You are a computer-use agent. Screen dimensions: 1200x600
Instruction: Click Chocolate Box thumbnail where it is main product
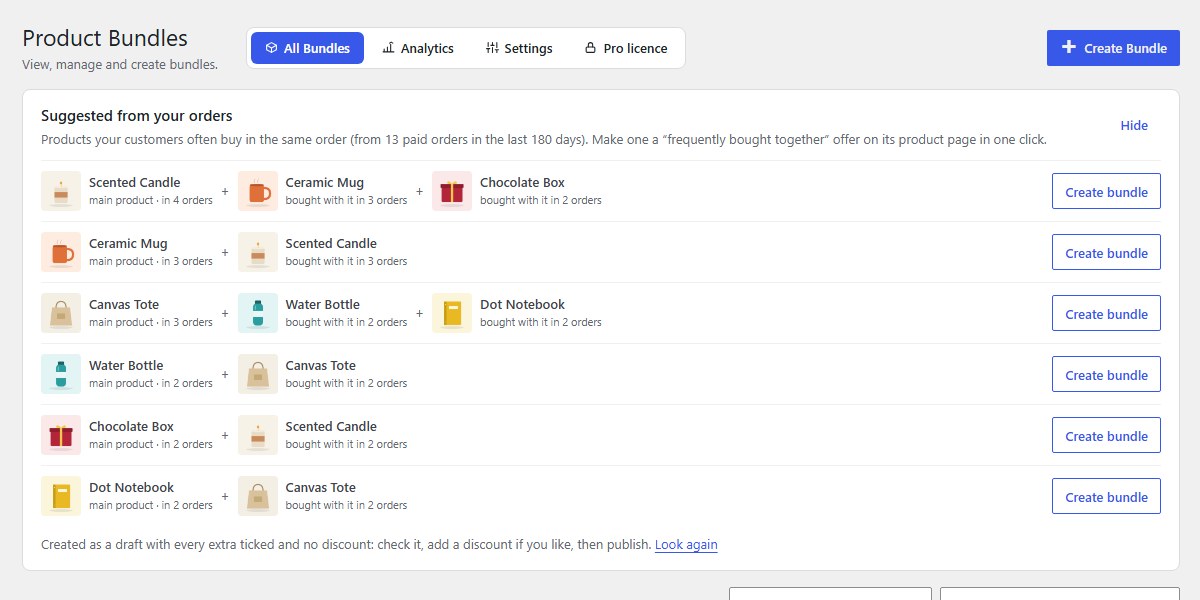click(61, 435)
